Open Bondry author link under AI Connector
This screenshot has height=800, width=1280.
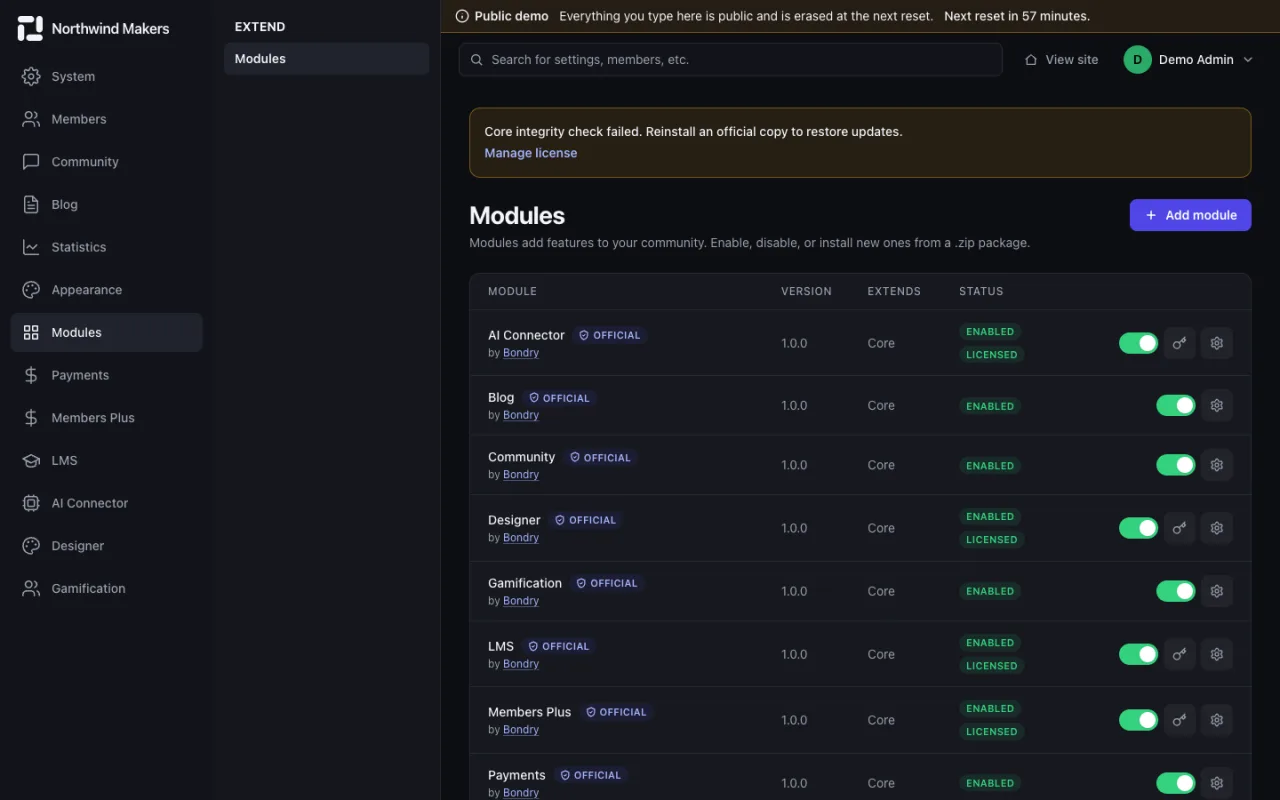(x=521, y=353)
